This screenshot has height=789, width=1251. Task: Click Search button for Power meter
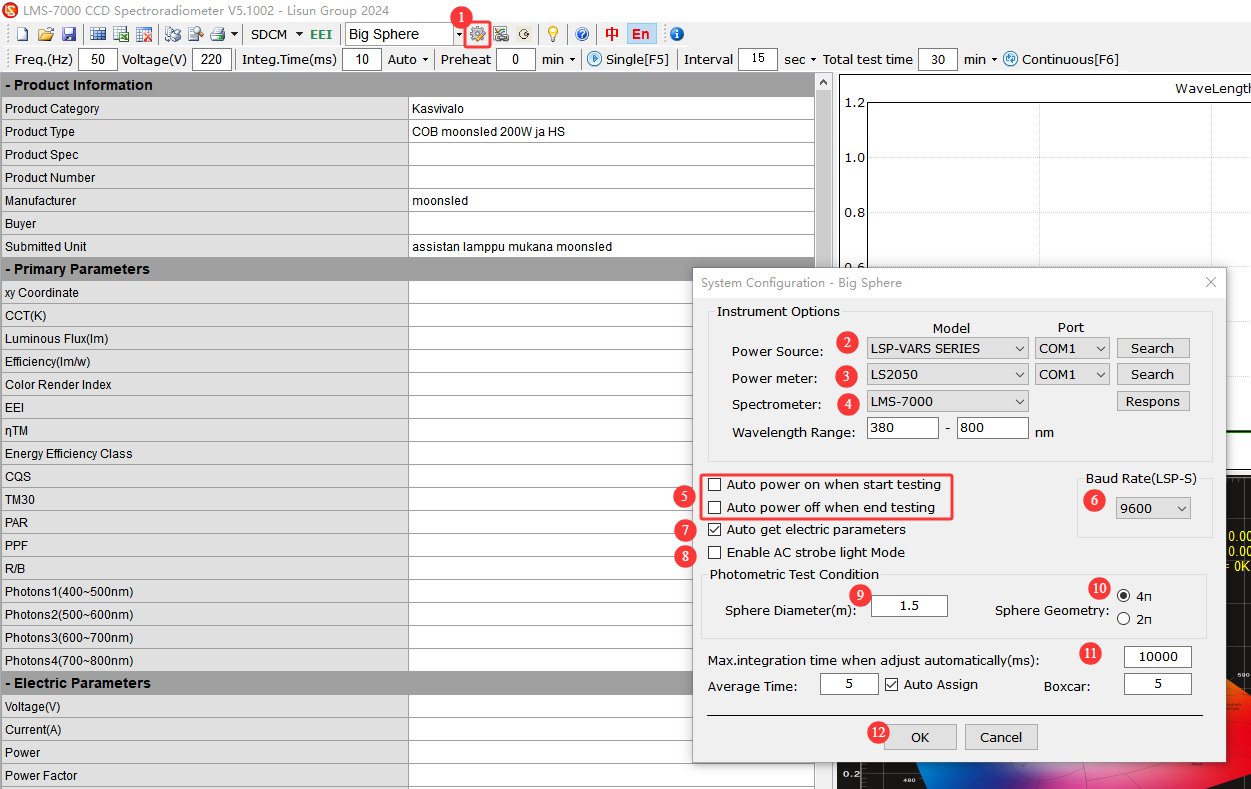click(1153, 375)
